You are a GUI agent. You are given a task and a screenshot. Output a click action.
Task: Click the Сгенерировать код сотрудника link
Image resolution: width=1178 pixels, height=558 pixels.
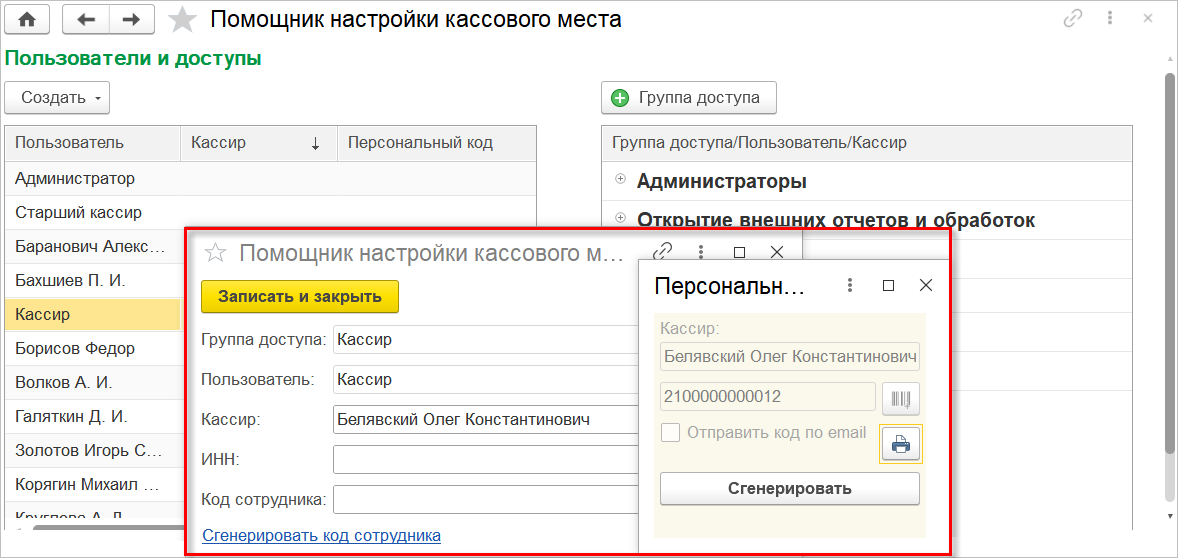(x=321, y=536)
